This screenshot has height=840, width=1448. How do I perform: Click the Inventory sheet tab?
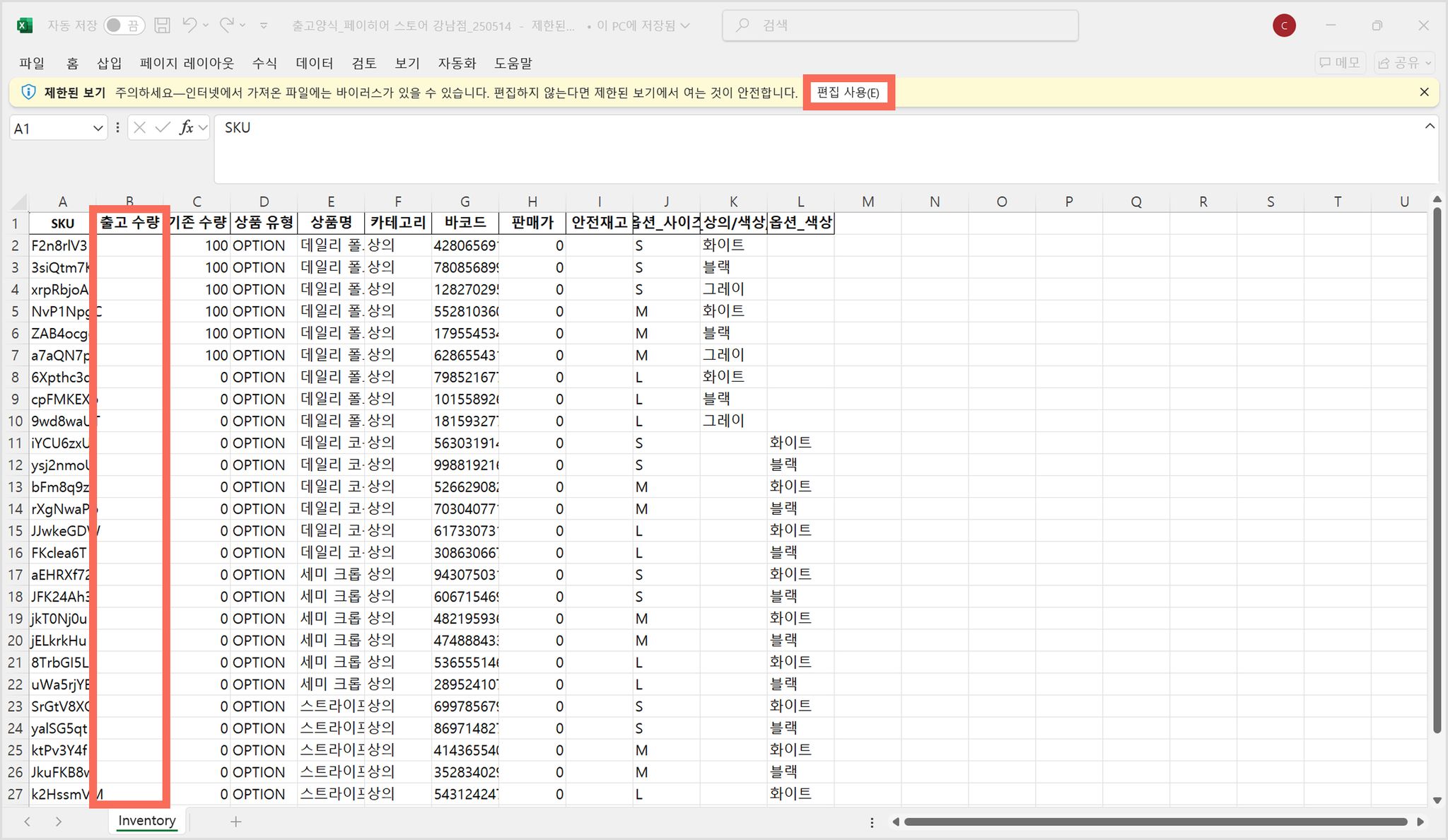coord(147,821)
